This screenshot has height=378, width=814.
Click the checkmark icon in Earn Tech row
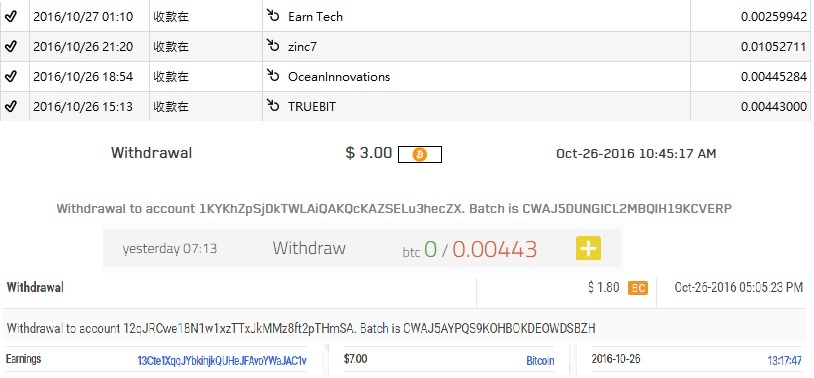coord(10,16)
